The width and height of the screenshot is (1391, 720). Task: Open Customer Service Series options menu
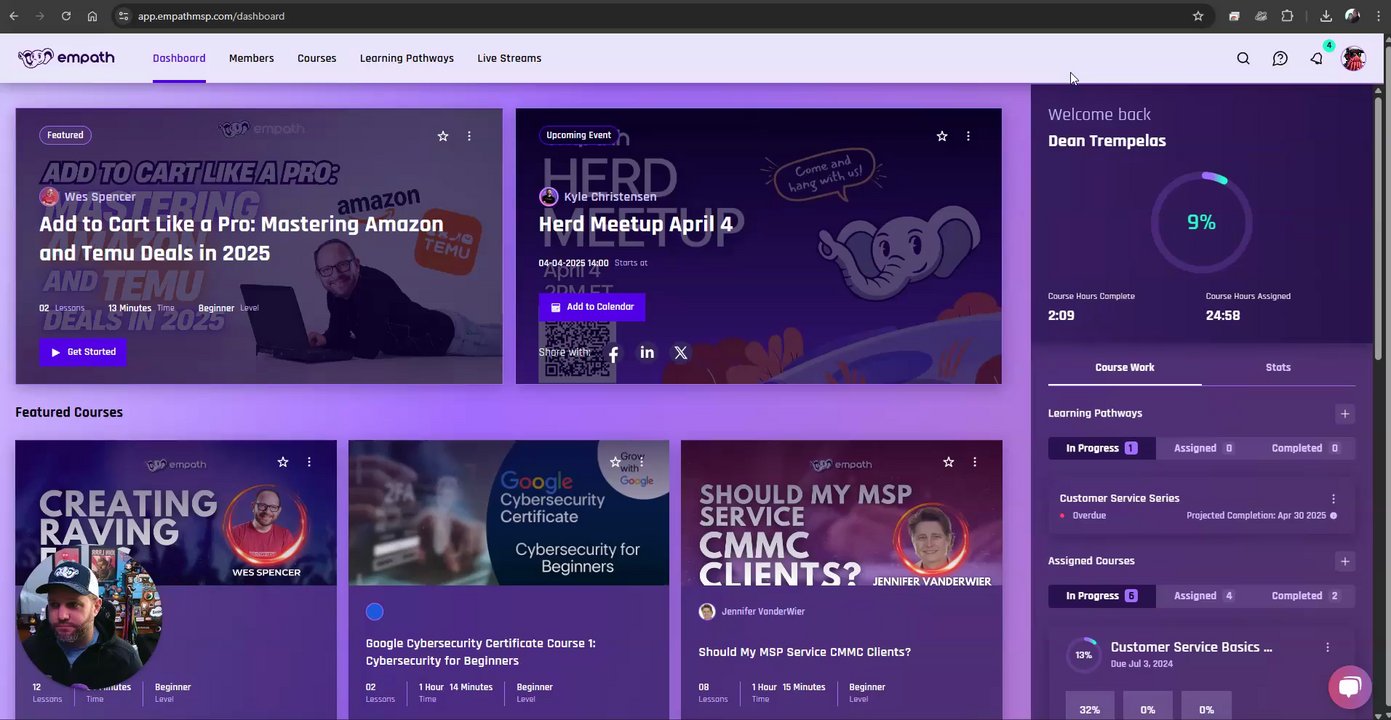point(1333,499)
